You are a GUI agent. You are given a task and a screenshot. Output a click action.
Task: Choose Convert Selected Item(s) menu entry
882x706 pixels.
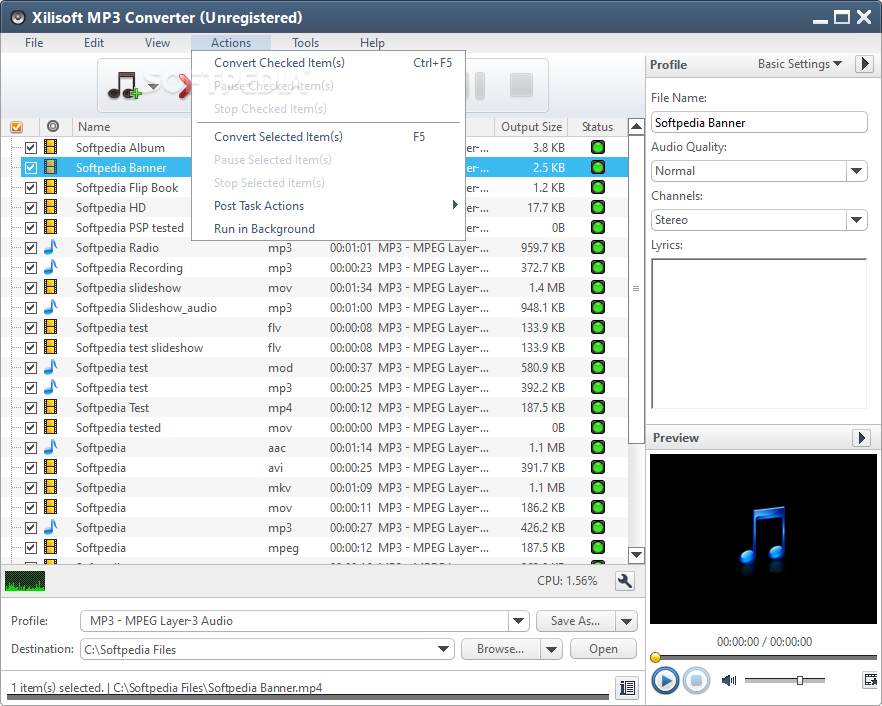pos(328,137)
